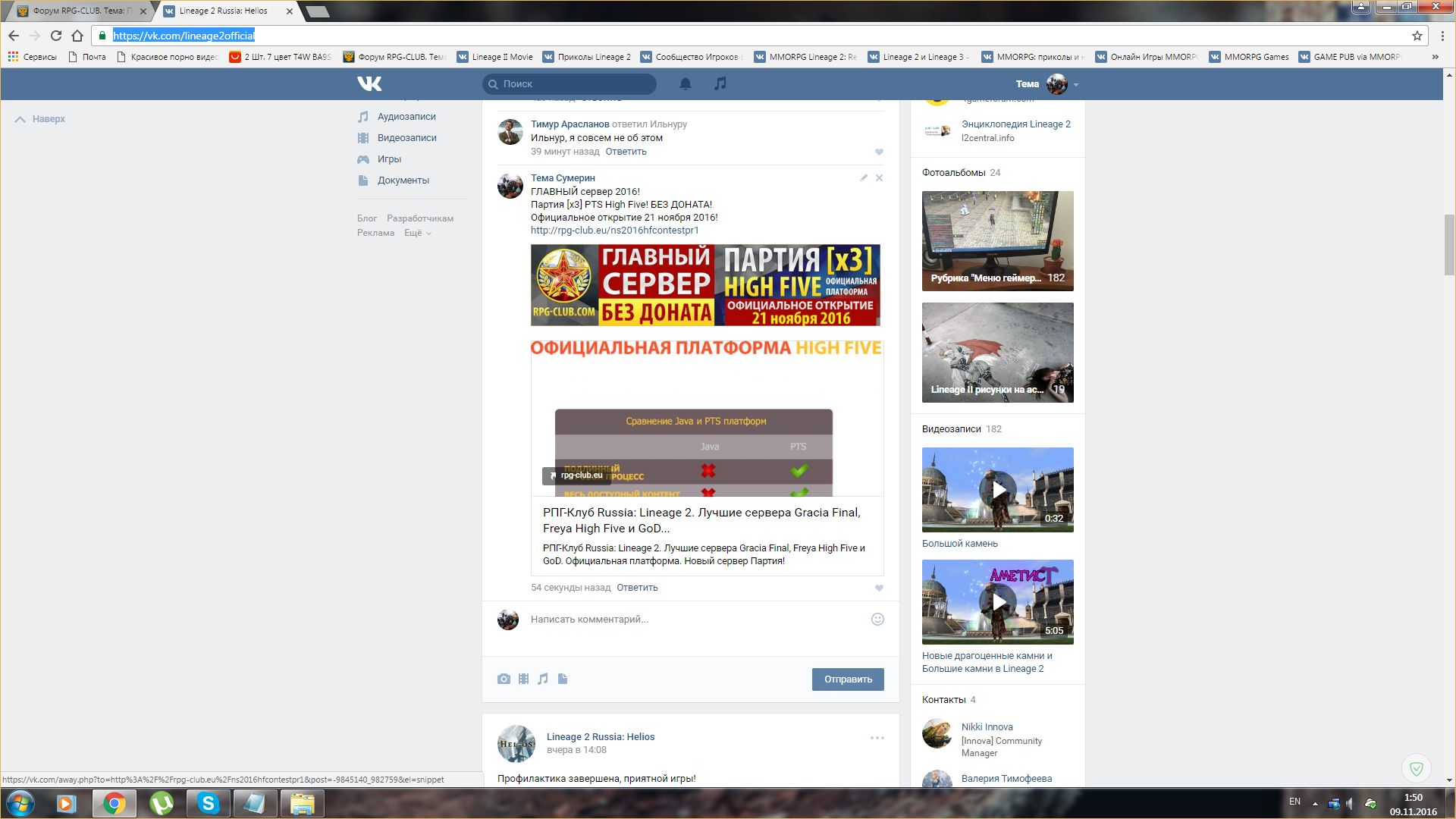Open the rpg-club.eu contest link

click(614, 231)
